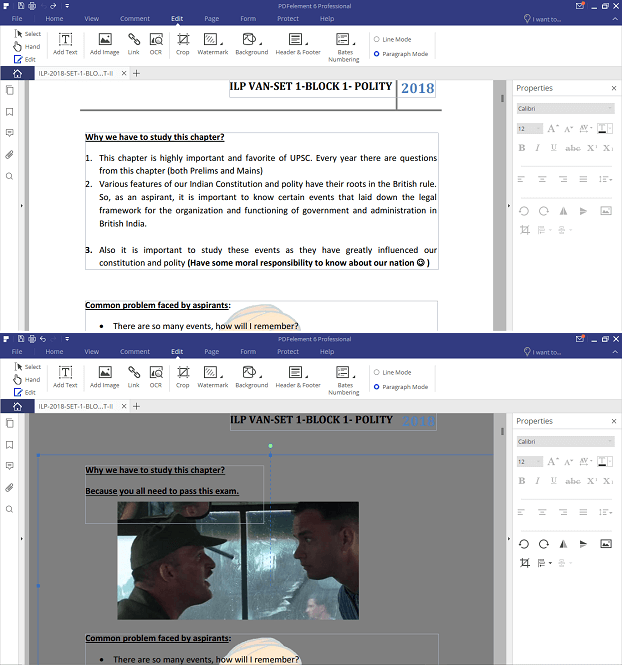Open bookmarks panel in top window sidebar
The height and width of the screenshot is (665, 622).
tap(9, 112)
